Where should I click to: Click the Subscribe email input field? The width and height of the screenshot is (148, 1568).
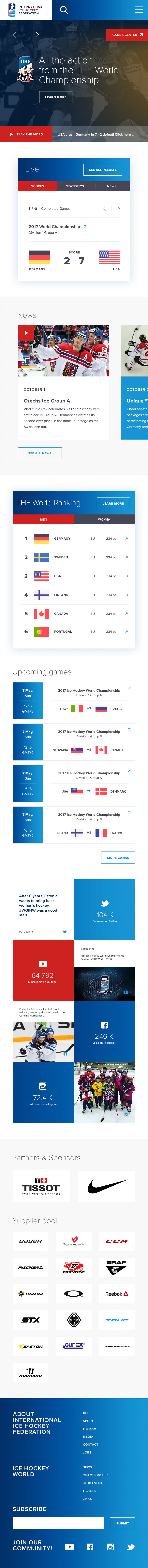(x=58, y=1523)
